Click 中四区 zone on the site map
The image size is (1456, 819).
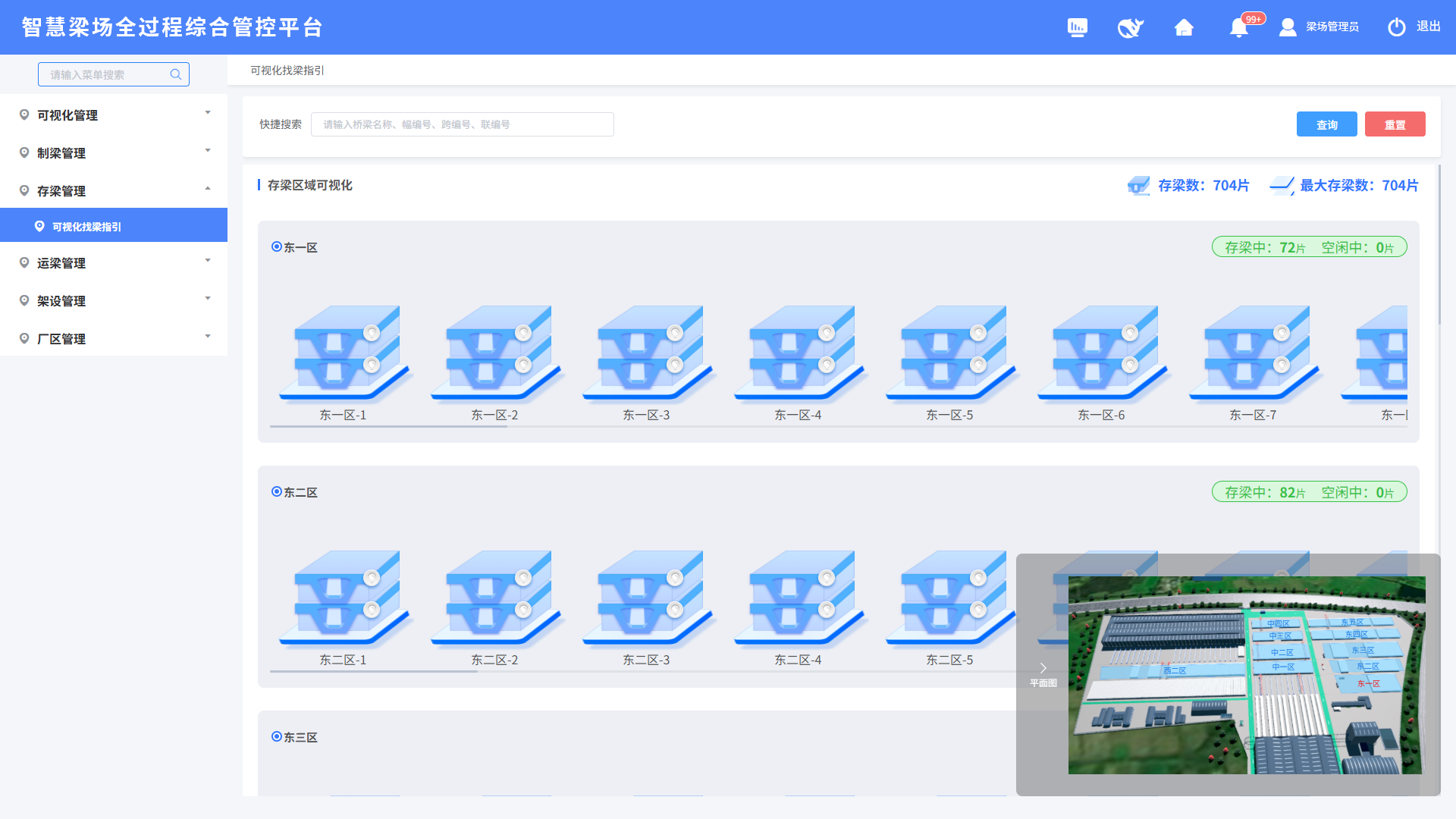pyautogui.click(x=1279, y=624)
